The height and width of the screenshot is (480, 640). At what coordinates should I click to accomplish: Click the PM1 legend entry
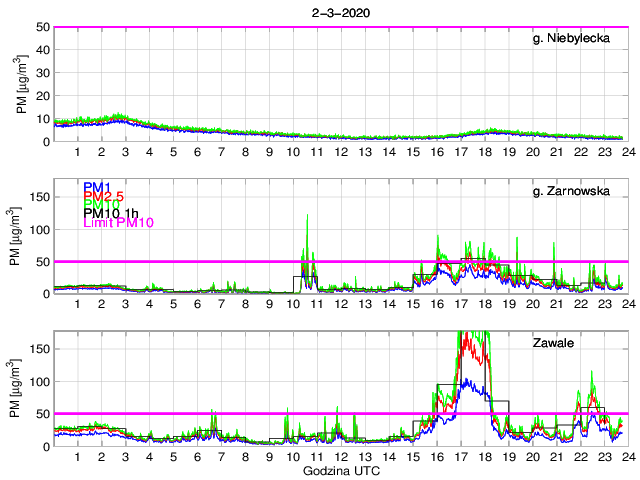[97, 186]
